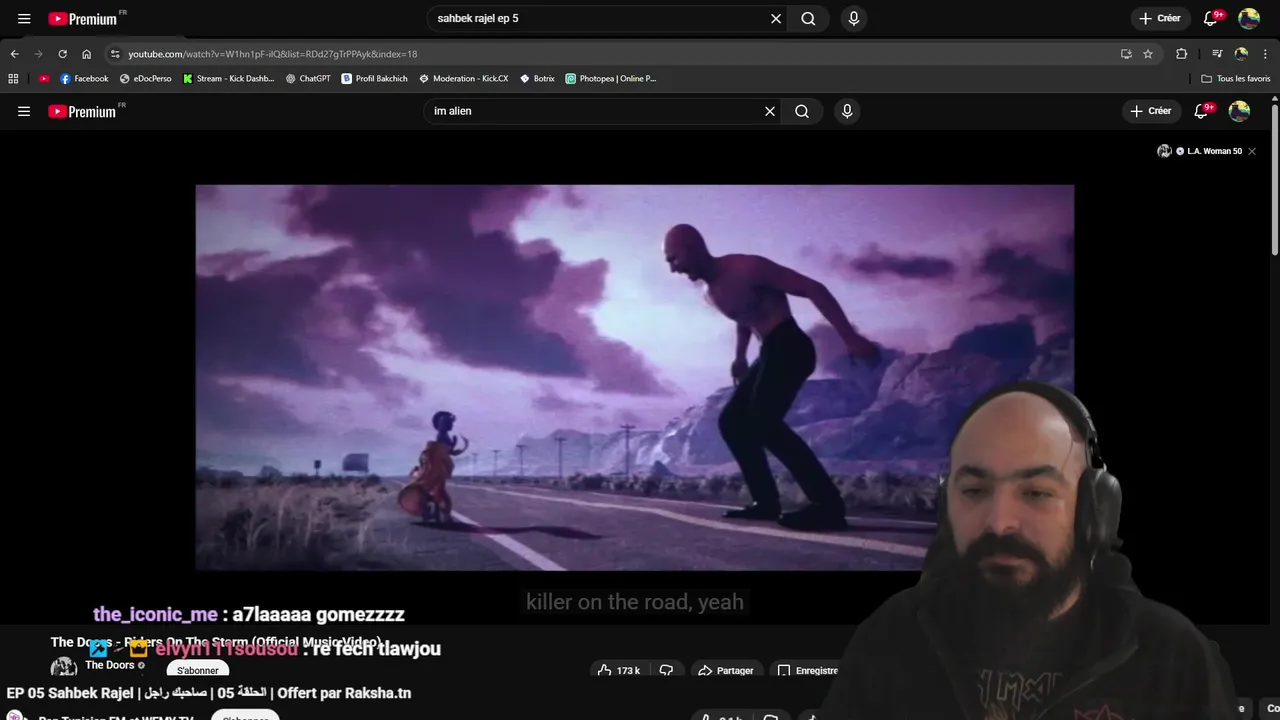Expand the 'Tous les favoris' bookmarks folder

click(1235, 78)
